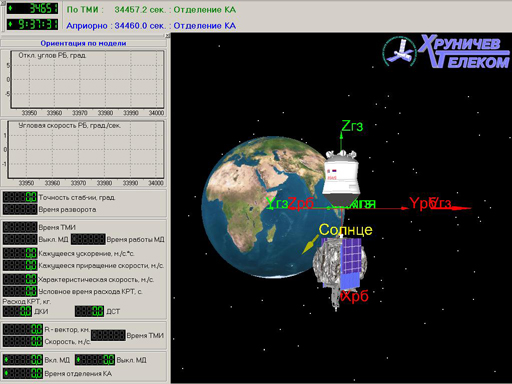Click the 9:37:31 clock display
This screenshot has width=512, height=384.
[32, 24]
